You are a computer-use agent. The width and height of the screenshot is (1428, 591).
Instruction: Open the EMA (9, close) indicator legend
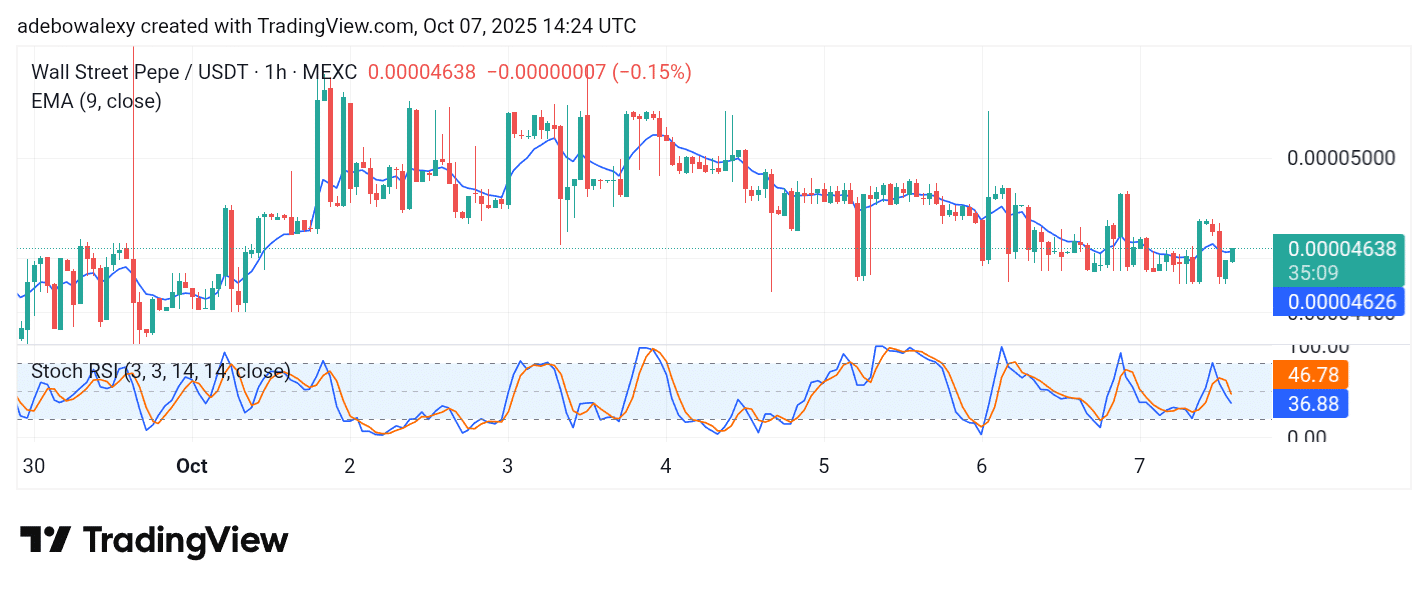(96, 101)
